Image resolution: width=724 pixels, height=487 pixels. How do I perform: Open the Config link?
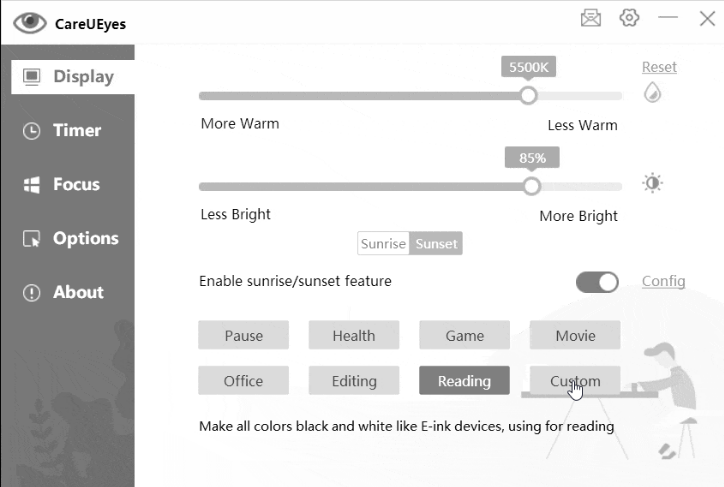tap(663, 281)
